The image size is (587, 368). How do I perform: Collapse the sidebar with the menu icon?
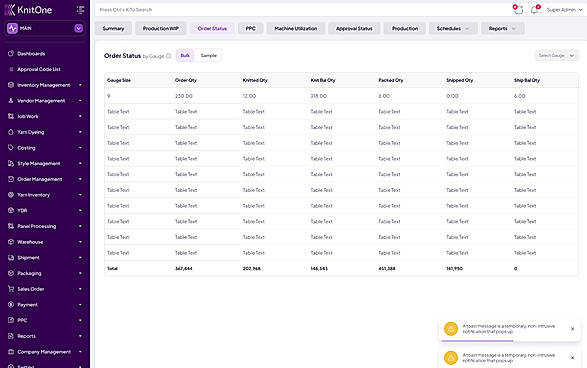tap(80, 10)
